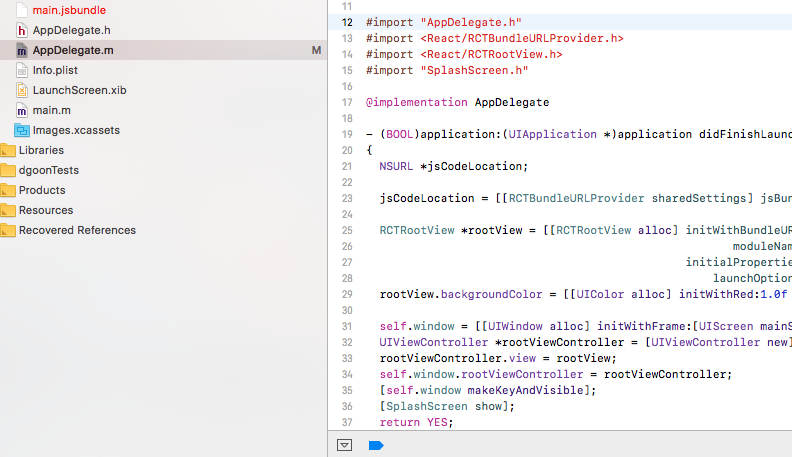Screen dimensions: 792x457
Task: Open Info.plist in the navigator
Action: tap(55, 70)
